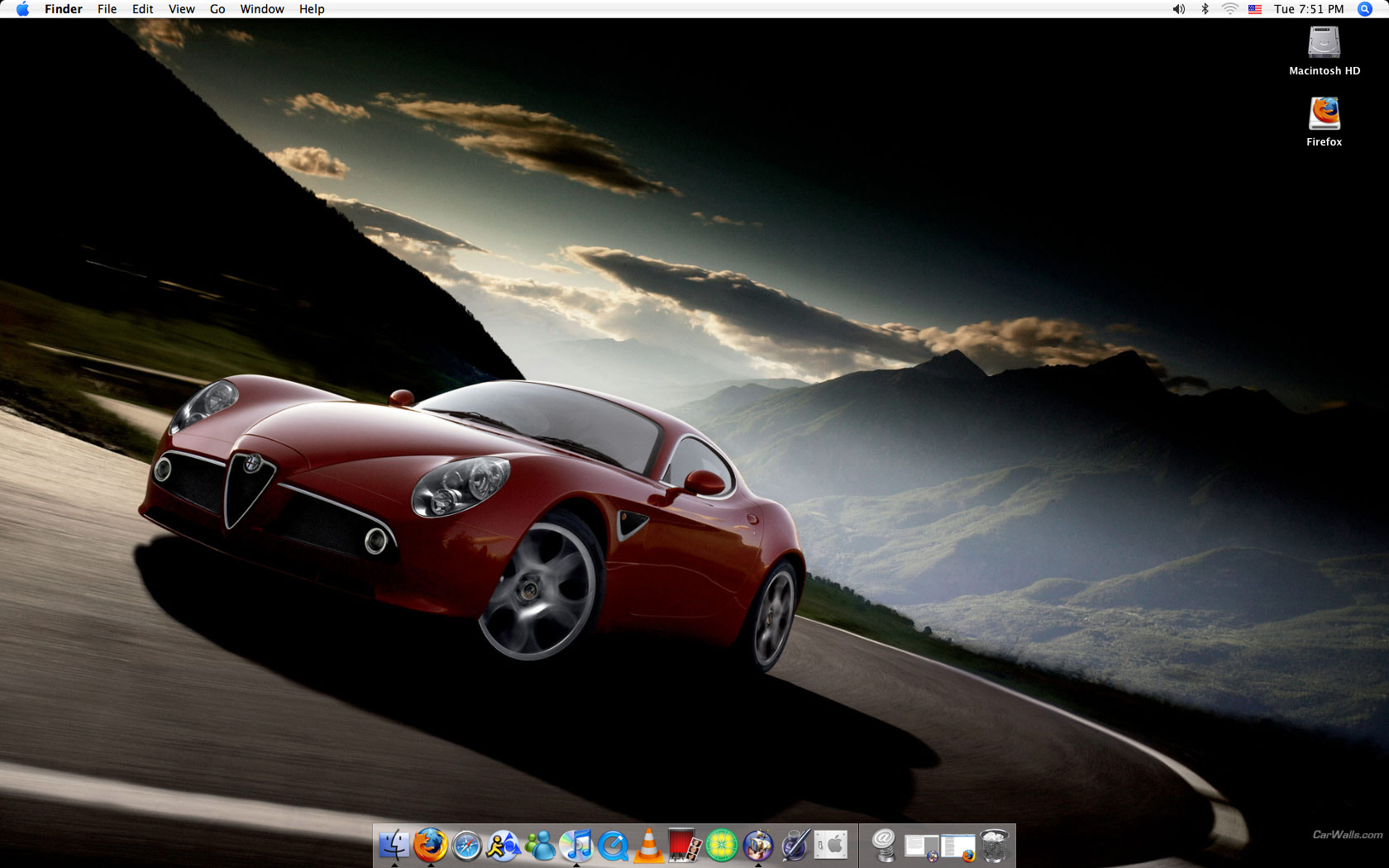Viewport: 1389px width, 868px height.
Task: Launch VLC traffic cone icon
Action: tap(649, 846)
